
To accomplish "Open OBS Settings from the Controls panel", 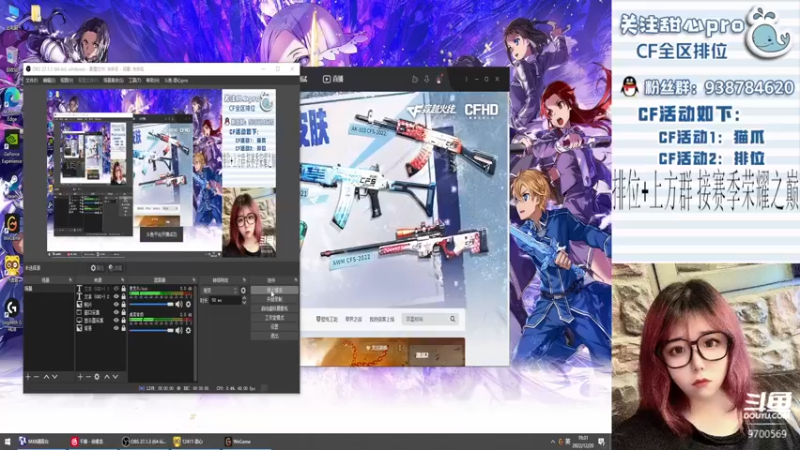I will (x=274, y=327).
